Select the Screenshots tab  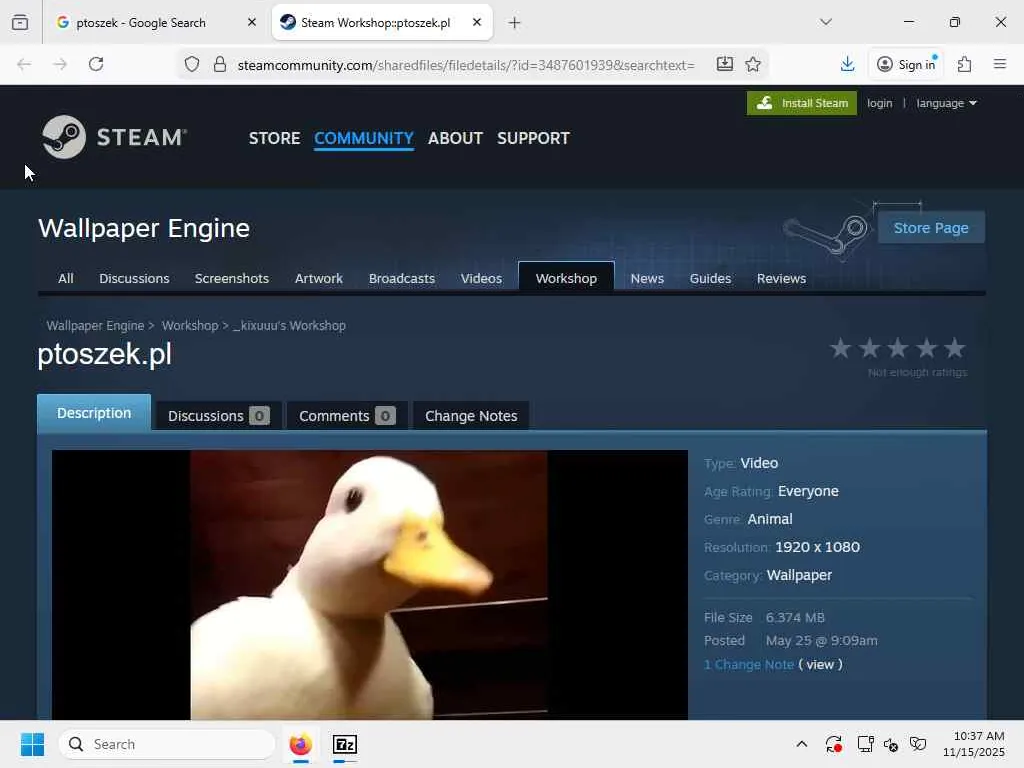[x=231, y=278]
